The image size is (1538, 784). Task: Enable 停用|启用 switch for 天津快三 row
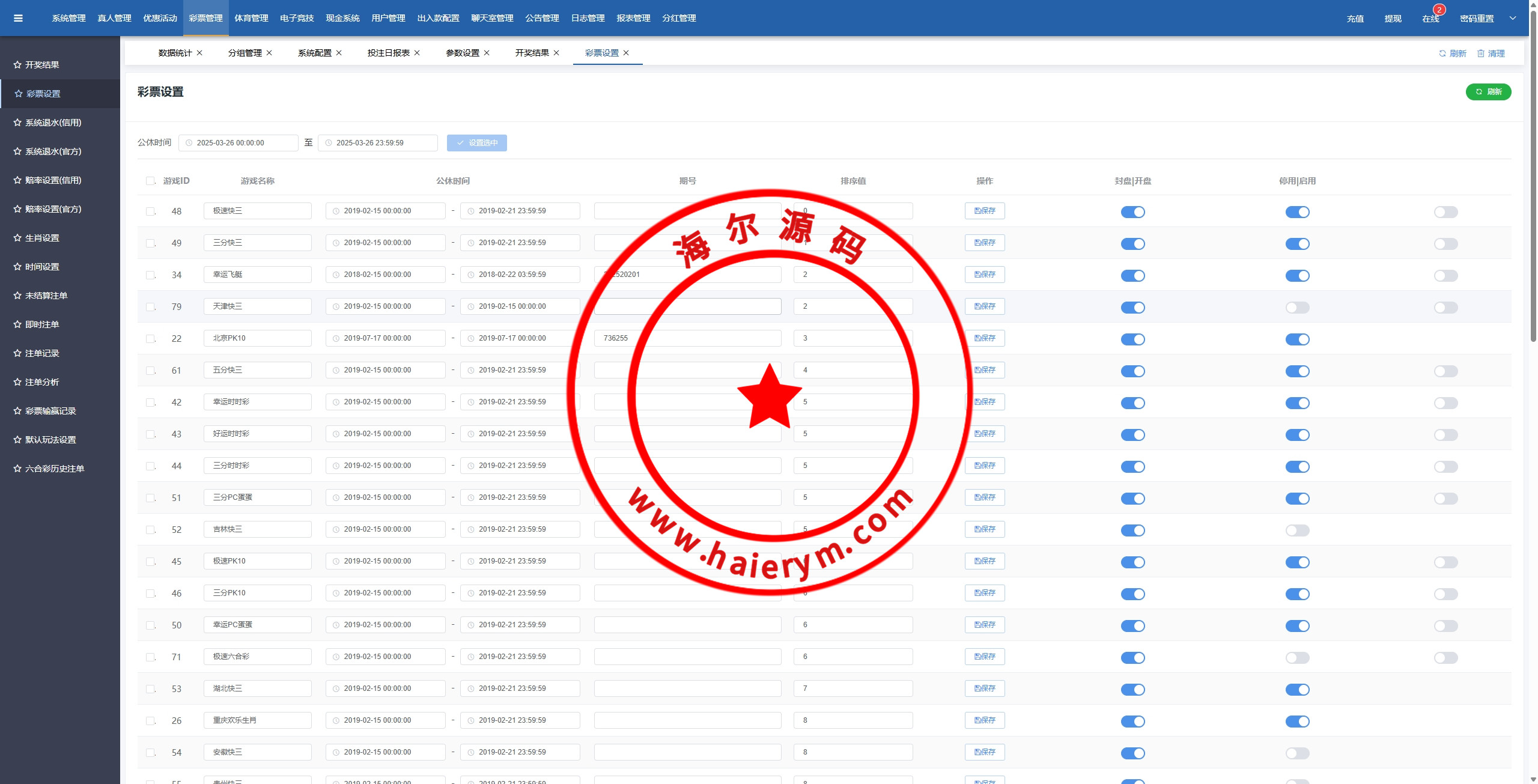click(1297, 308)
